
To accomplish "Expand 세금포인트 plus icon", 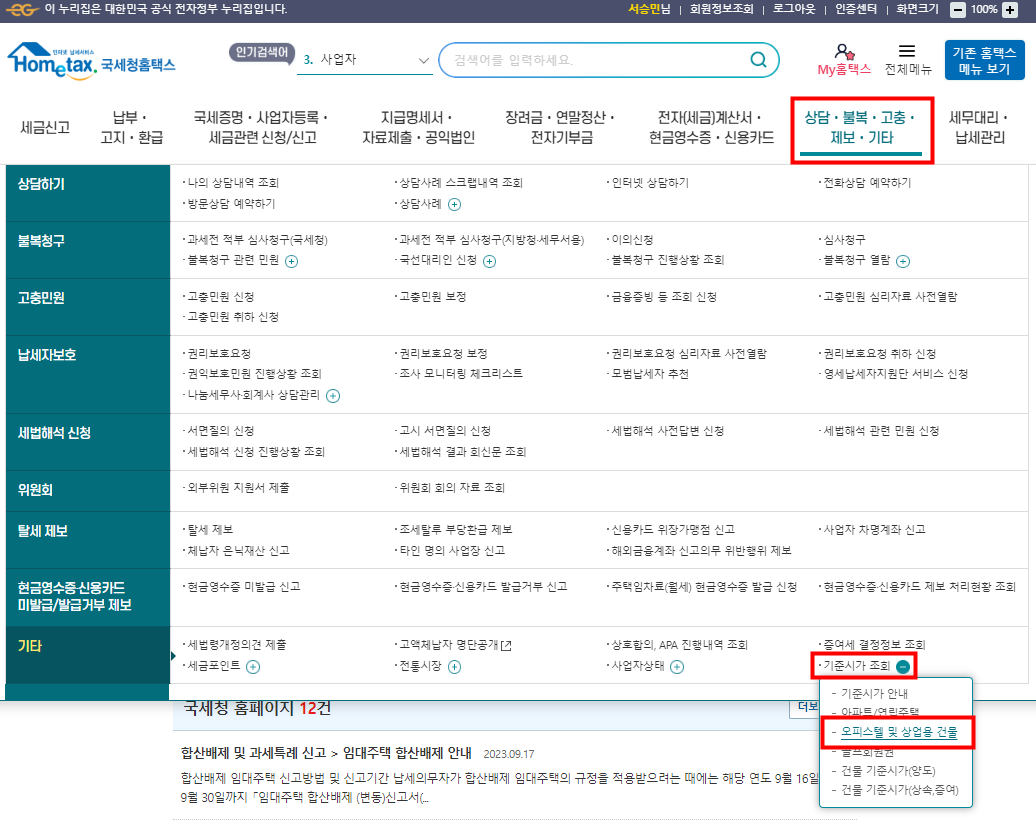I will click(x=253, y=667).
